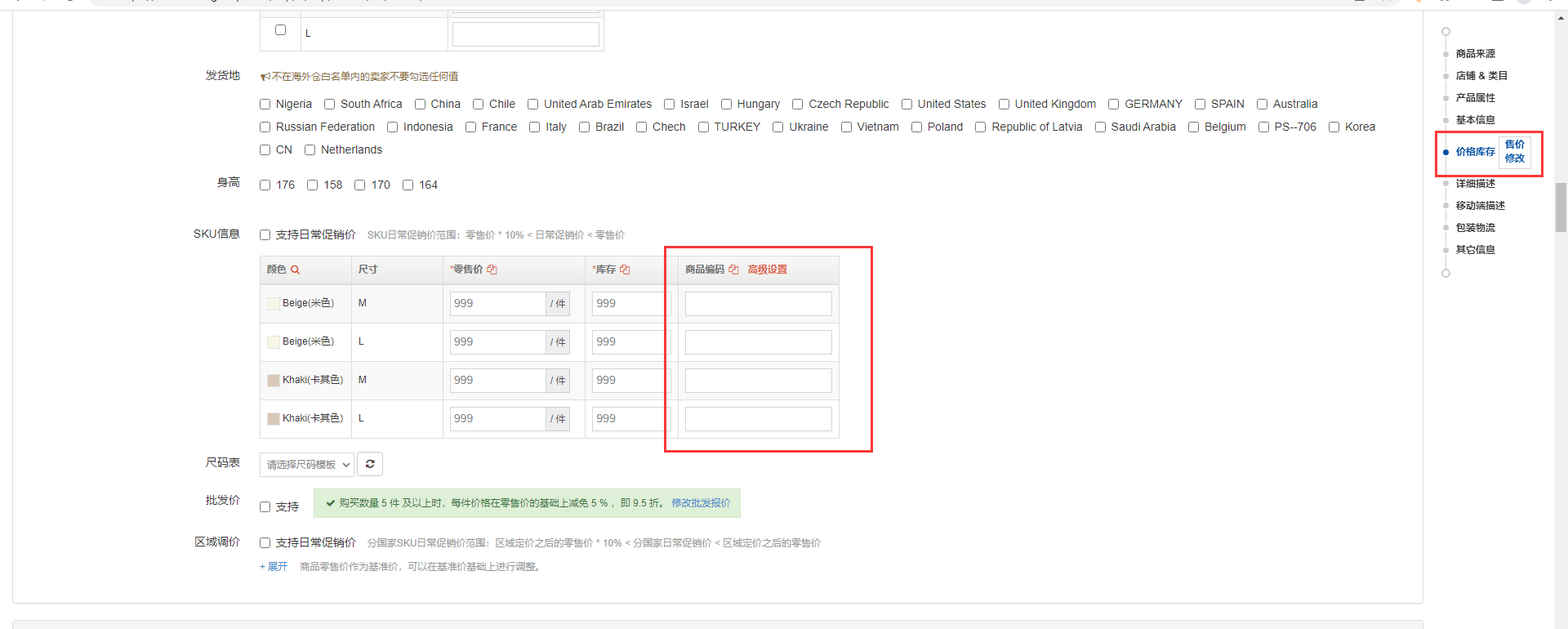The height and width of the screenshot is (629, 1568).
Task: Refresh the size chart template list
Action: pos(370,464)
